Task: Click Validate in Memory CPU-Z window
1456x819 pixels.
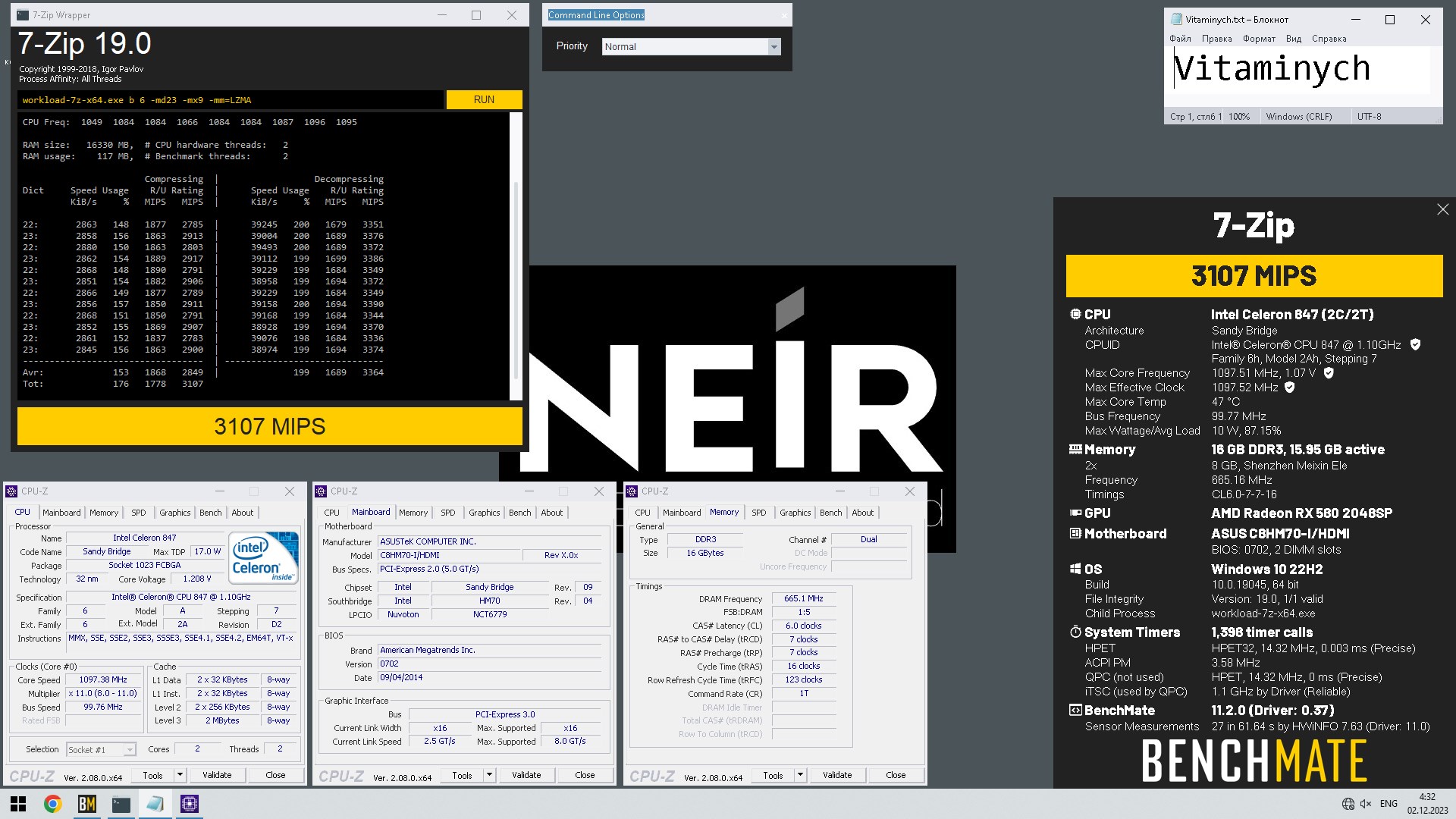Action: pos(837,775)
